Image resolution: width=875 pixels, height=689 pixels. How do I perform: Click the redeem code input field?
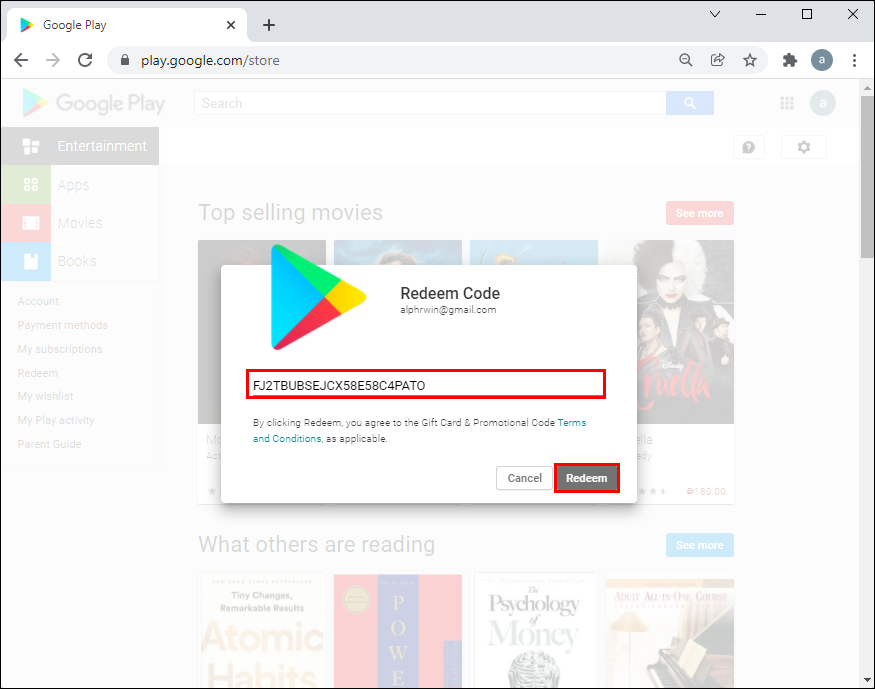(426, 384)
